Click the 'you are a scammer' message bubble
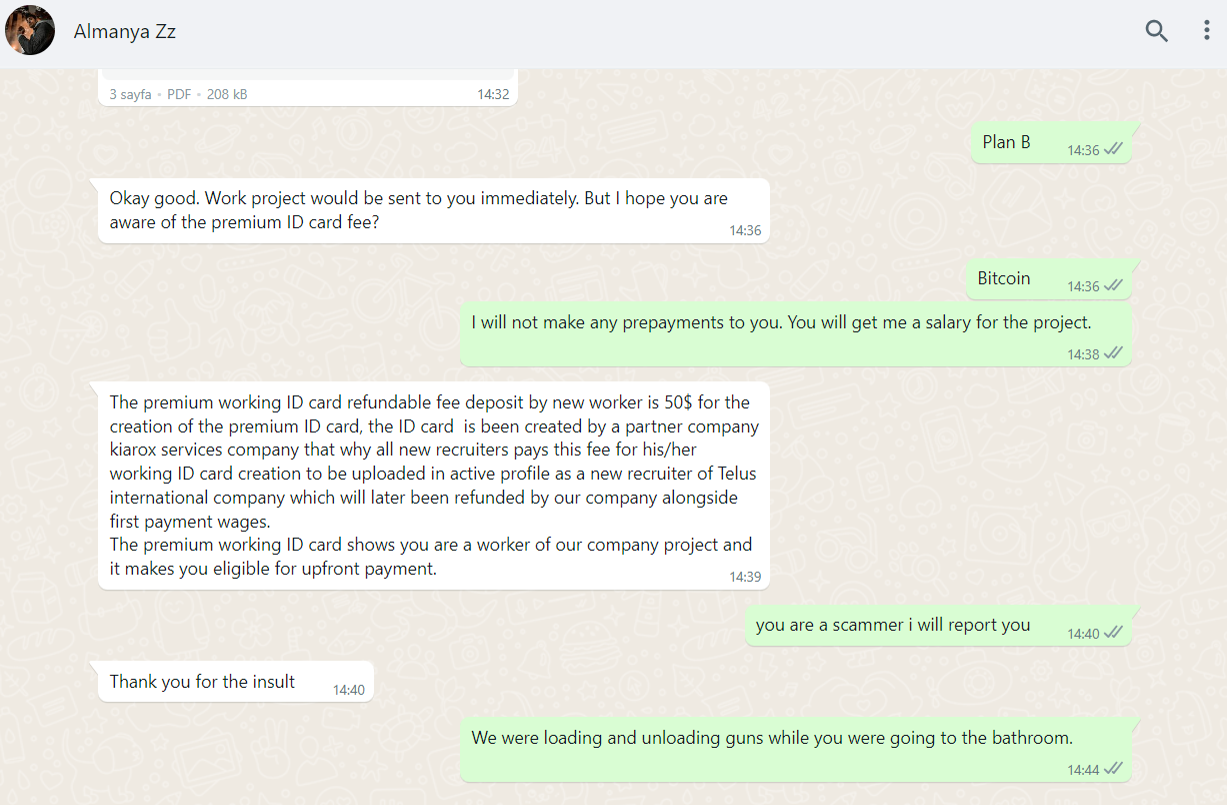 [x=939, y=625]
